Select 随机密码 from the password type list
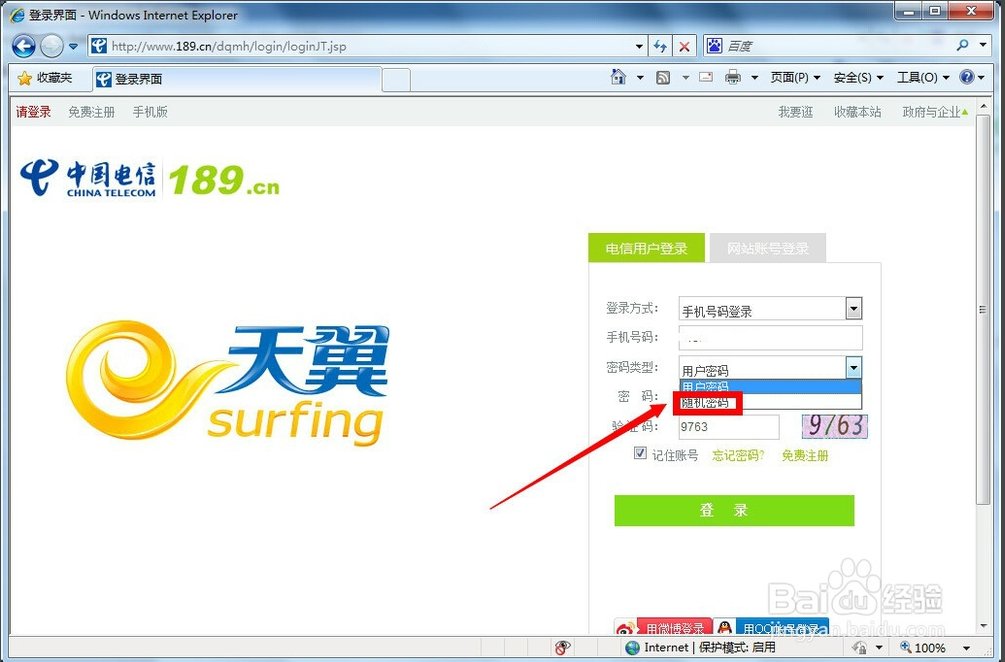 [706, 403]
